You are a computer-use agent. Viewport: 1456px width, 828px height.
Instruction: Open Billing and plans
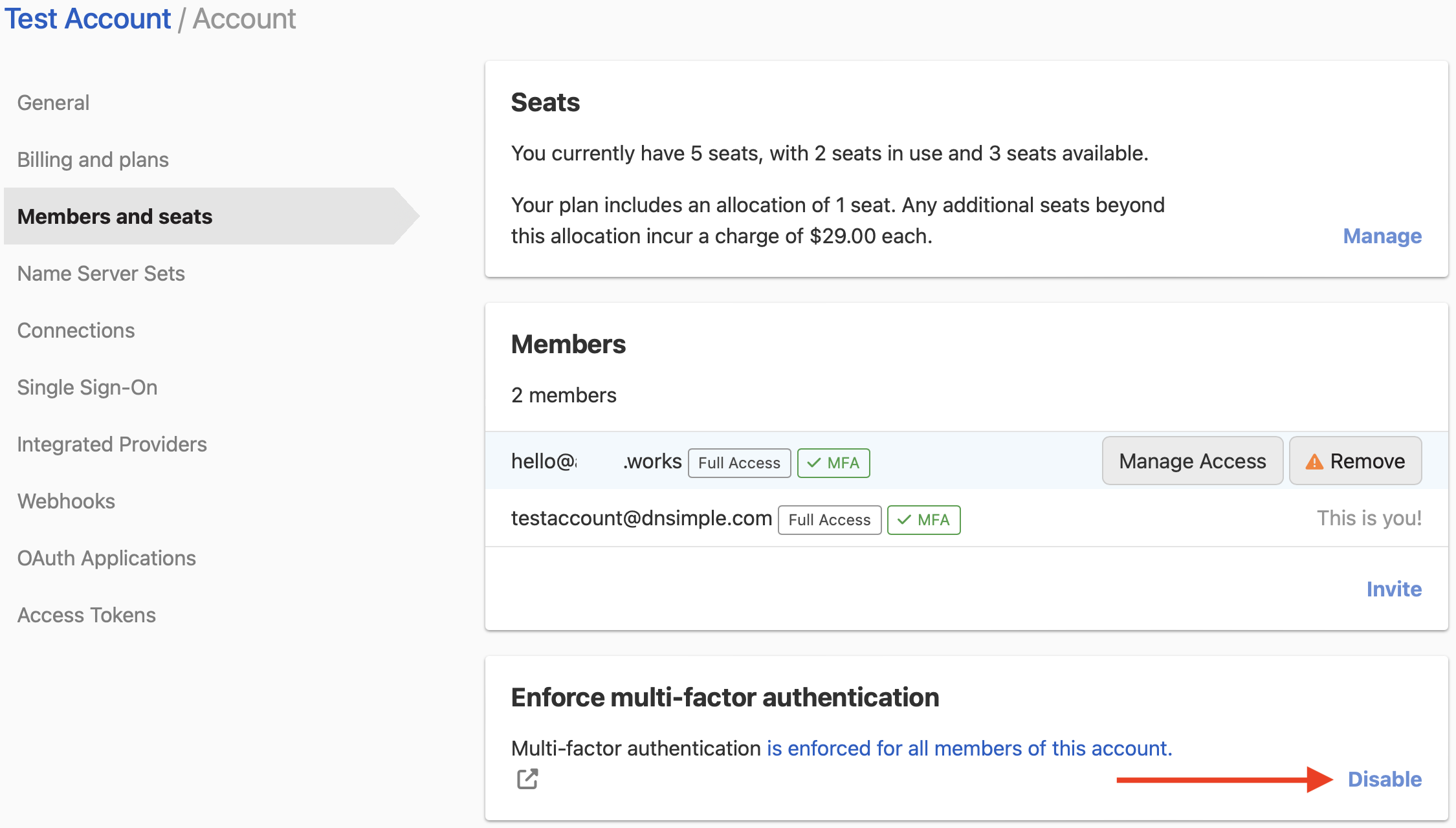(93, 159)
